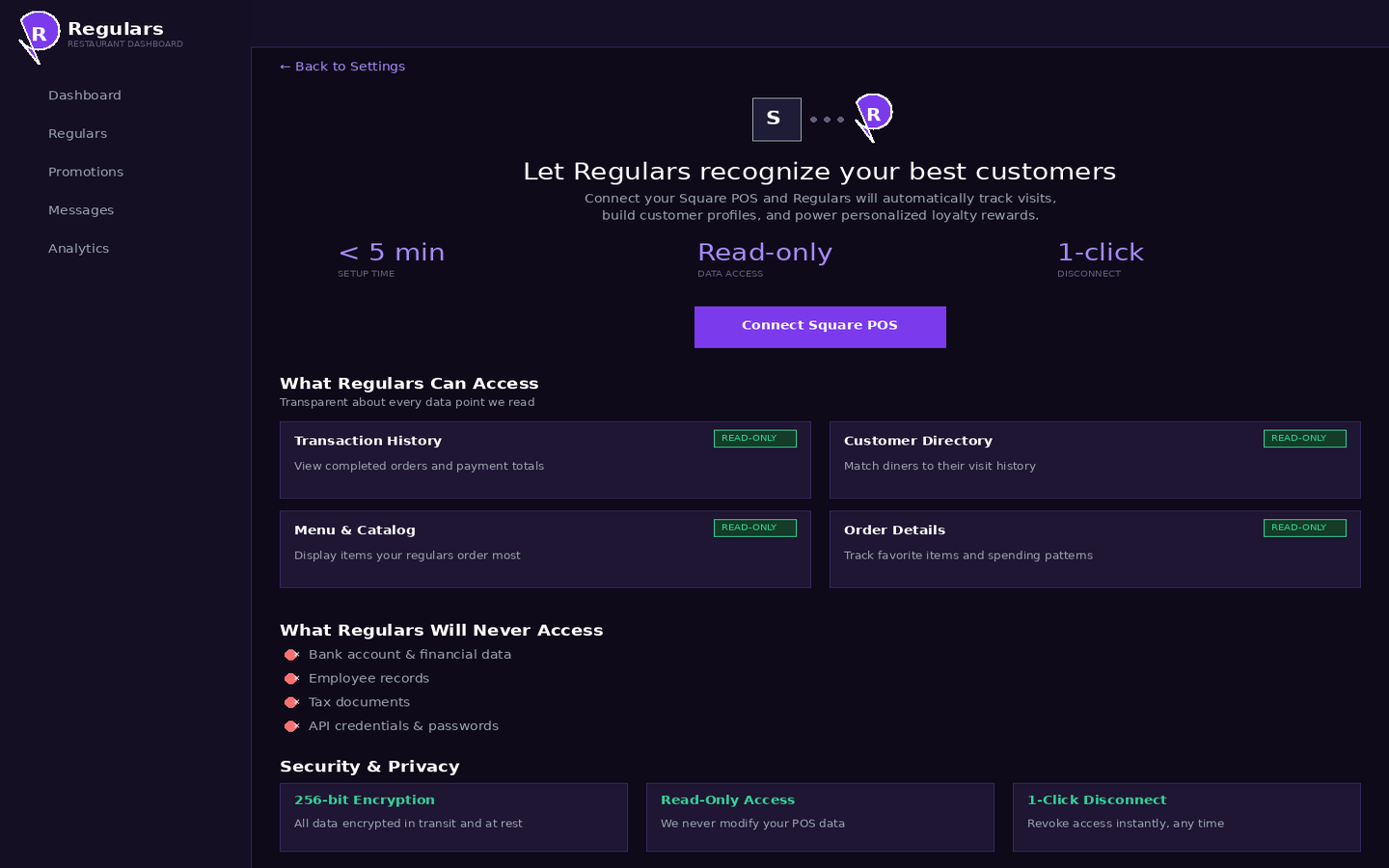Click the Square 'S' icon tile

pyautogui.click(x=776, y=120)
